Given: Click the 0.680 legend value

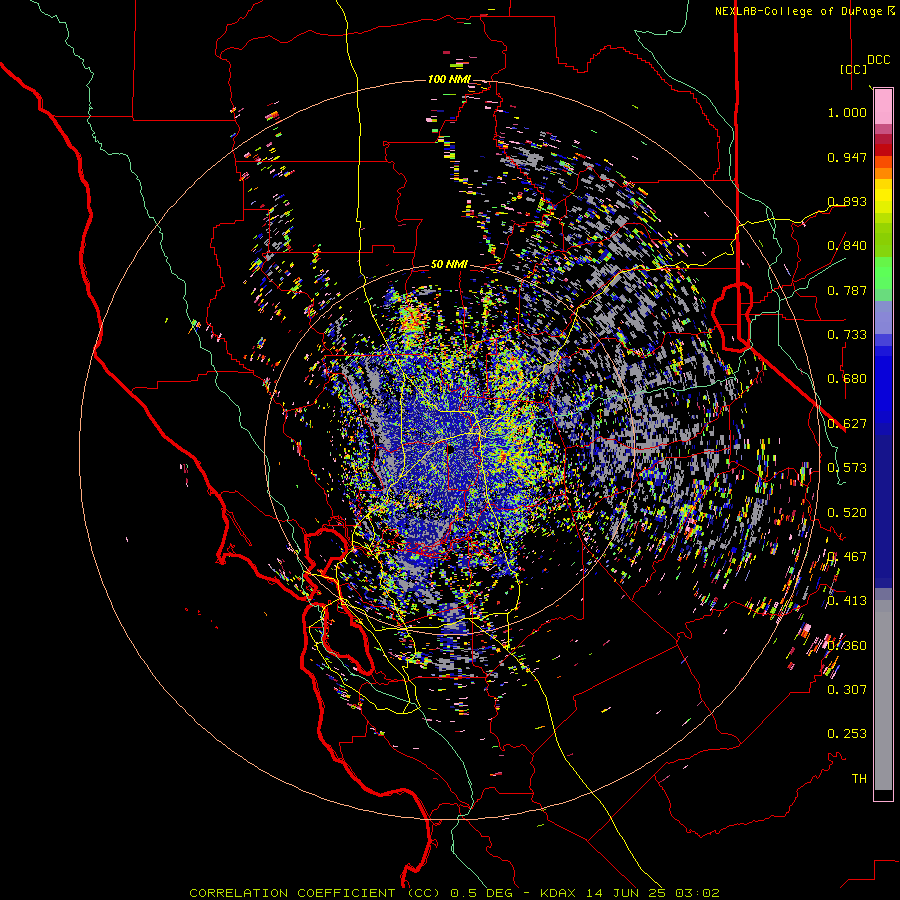Looking at the screenshot, I should [847, 379].
